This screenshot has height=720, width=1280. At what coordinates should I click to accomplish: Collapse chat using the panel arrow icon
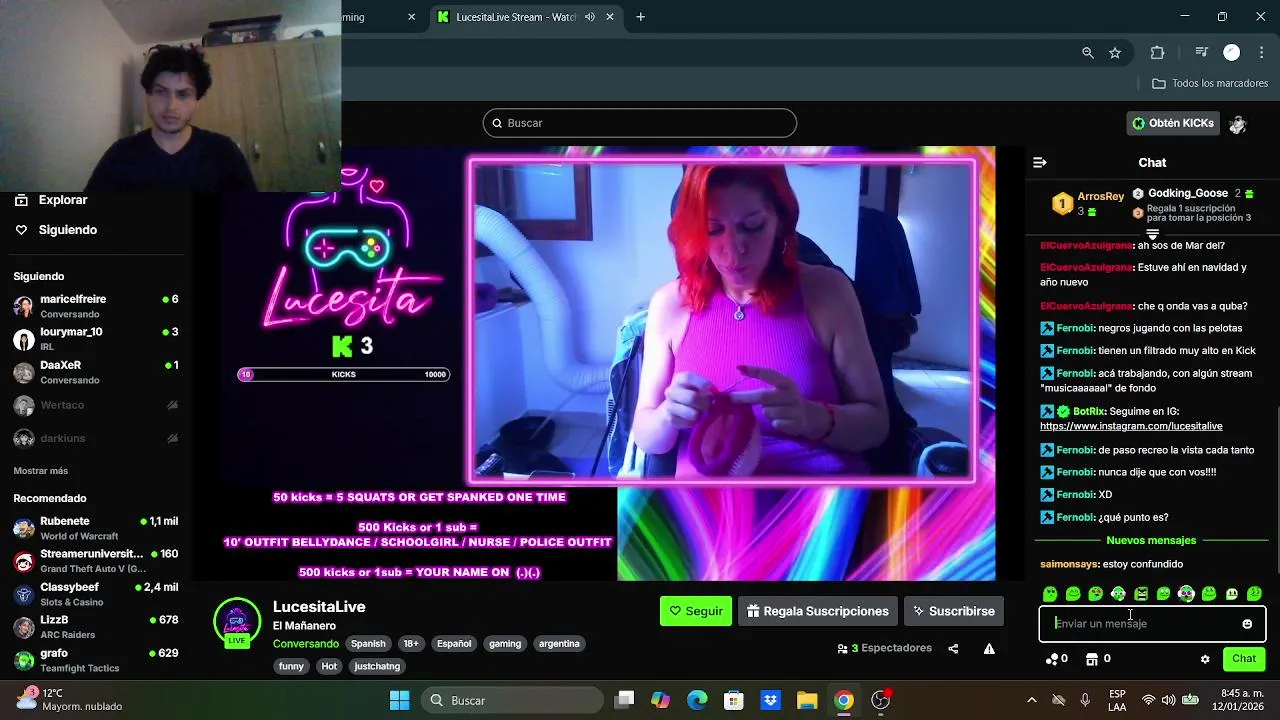tap(1040, 162)
